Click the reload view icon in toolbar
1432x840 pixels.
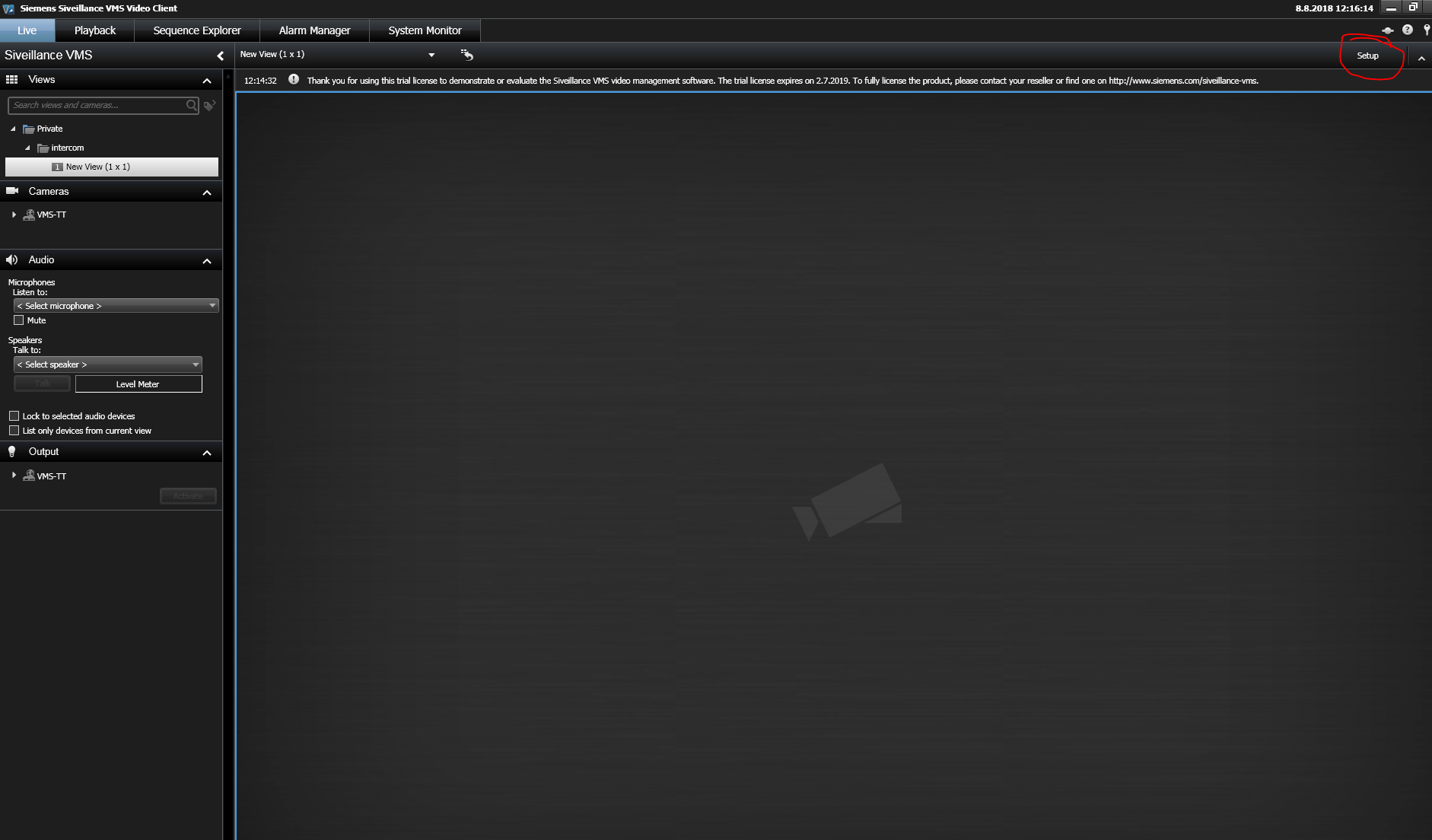[467, 55]
